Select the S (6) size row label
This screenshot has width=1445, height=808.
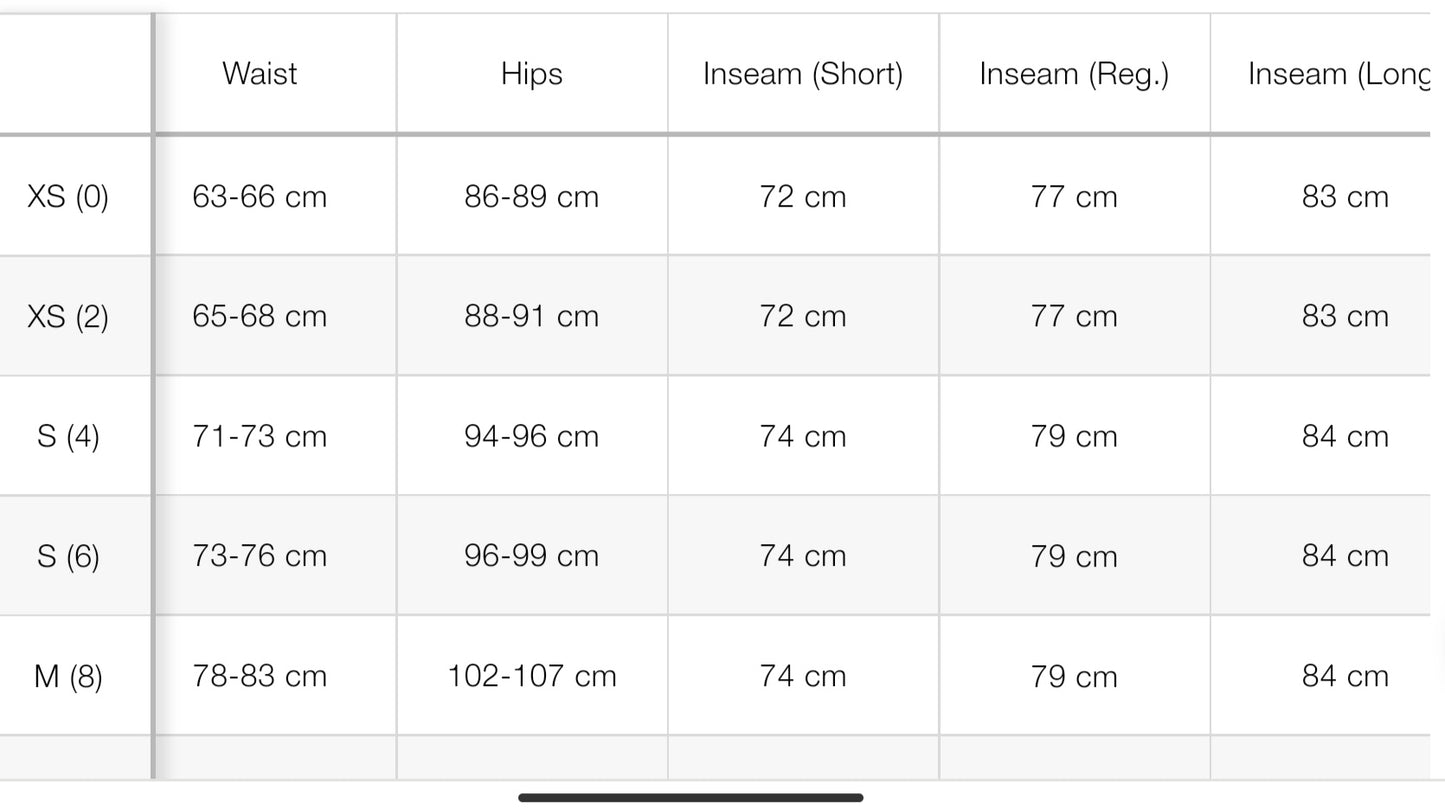point(68,556)
